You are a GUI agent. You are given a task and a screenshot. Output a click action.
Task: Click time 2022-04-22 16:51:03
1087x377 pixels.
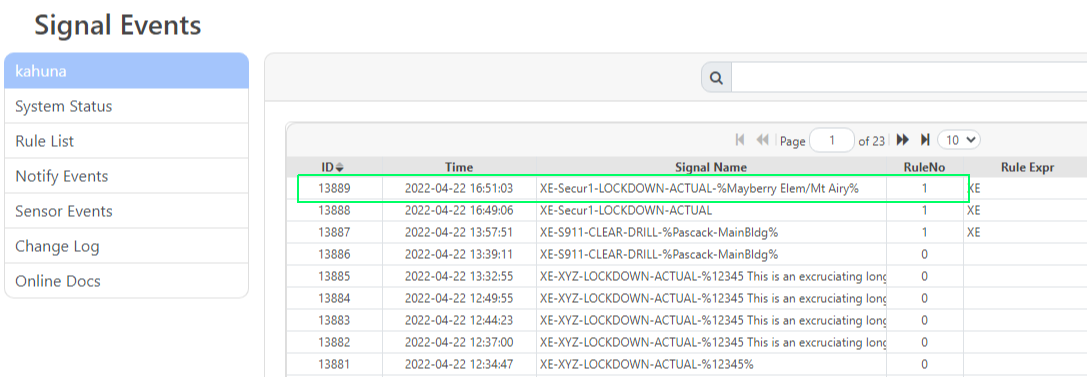tap(459, 188)
